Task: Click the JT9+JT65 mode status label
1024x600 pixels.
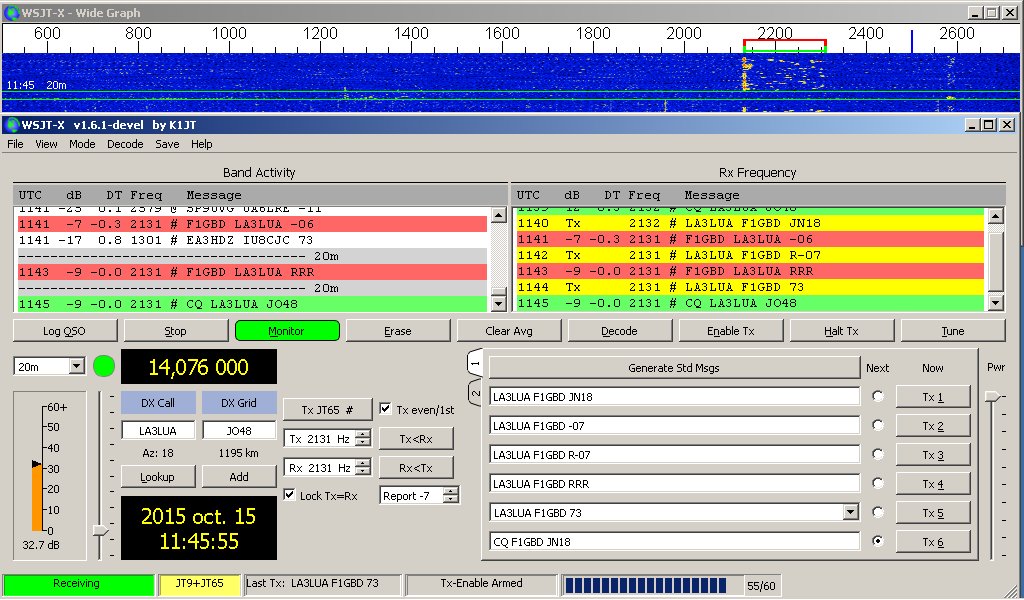Action: point(199,584)
